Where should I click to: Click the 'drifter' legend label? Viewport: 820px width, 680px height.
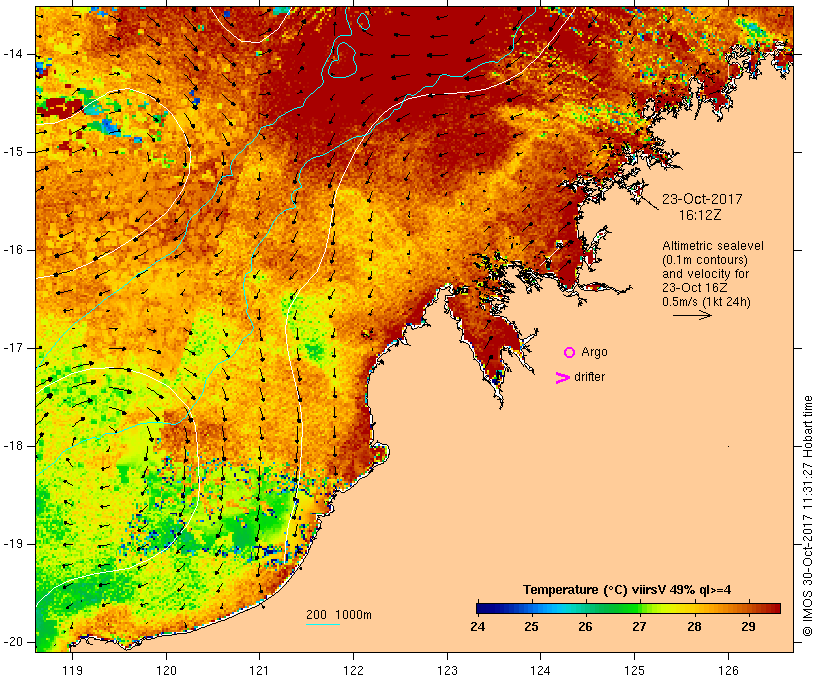point(589,377)
